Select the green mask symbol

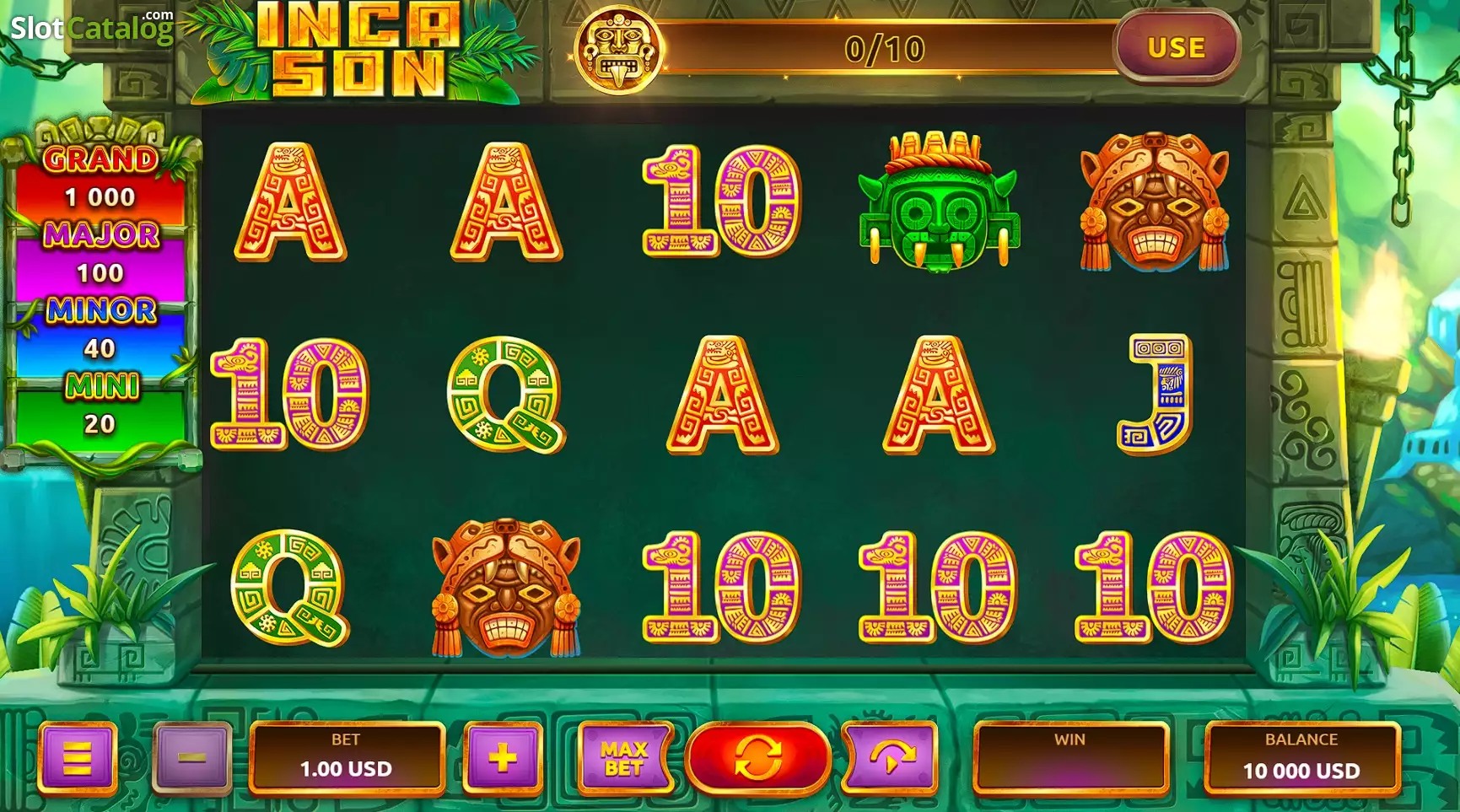pyautogui.click(x=938, y=202)
